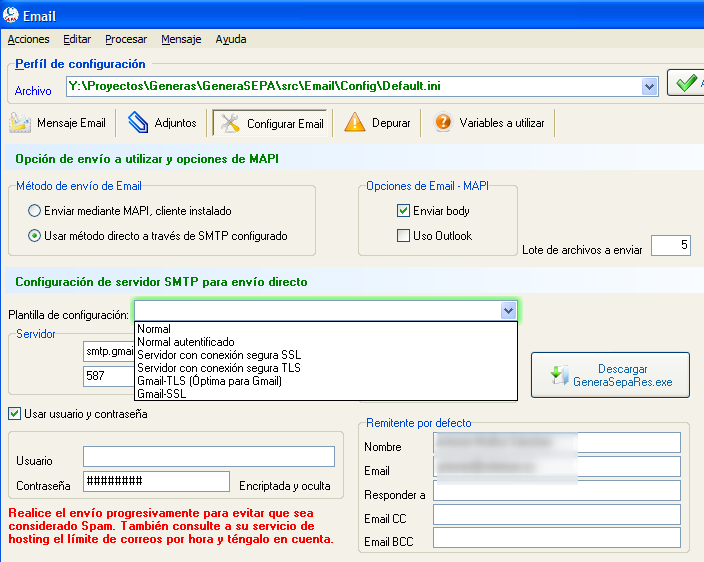Click the smtp.gmail server address field

click(109, 351)
